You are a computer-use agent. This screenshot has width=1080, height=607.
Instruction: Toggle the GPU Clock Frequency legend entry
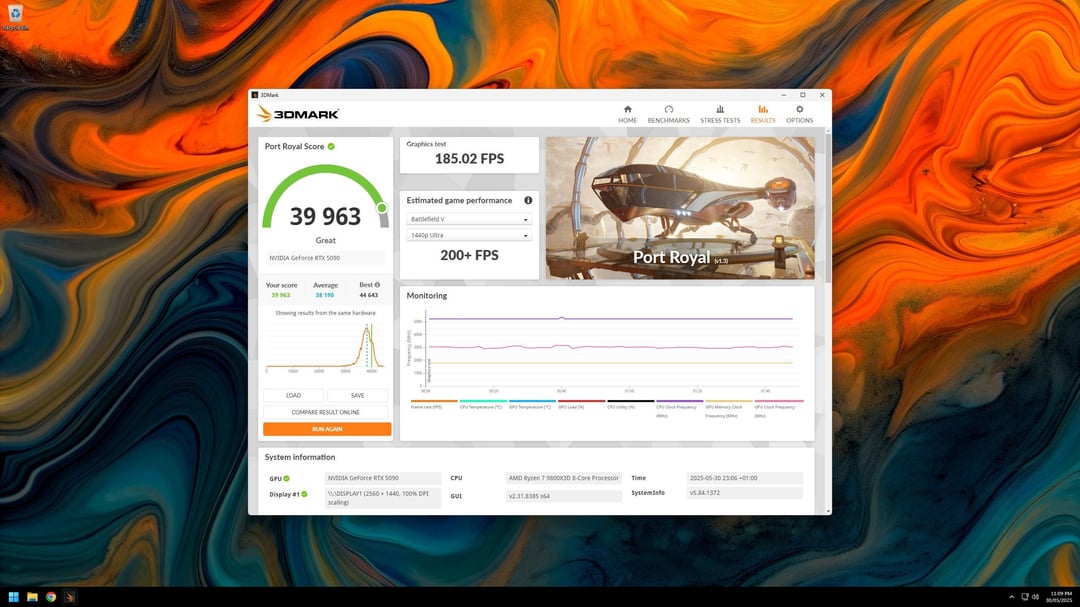coord(778,409)
